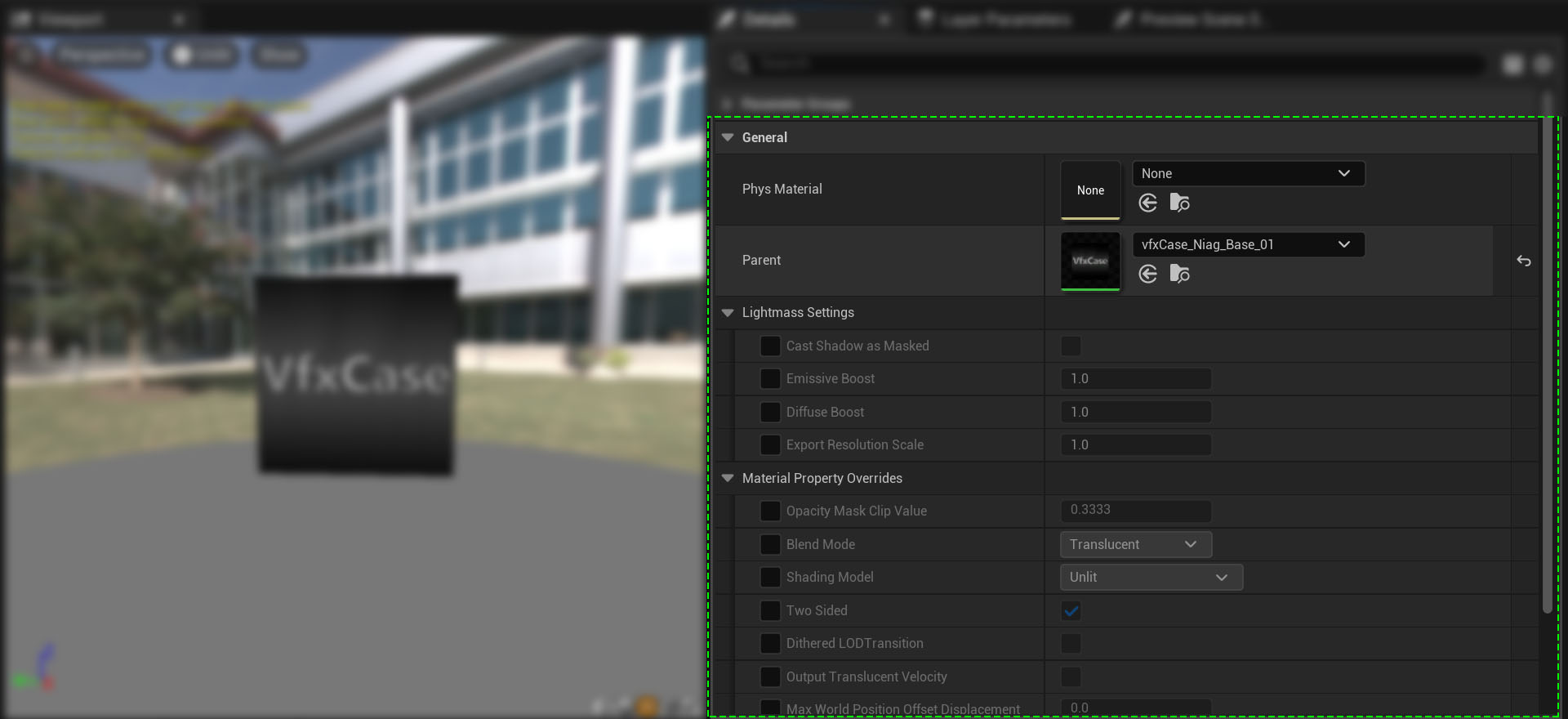Enable the Export Resolution Scale override checkbox
Image resolution: width=1568 pixels, height=719 pixels.
pos(770,444)
